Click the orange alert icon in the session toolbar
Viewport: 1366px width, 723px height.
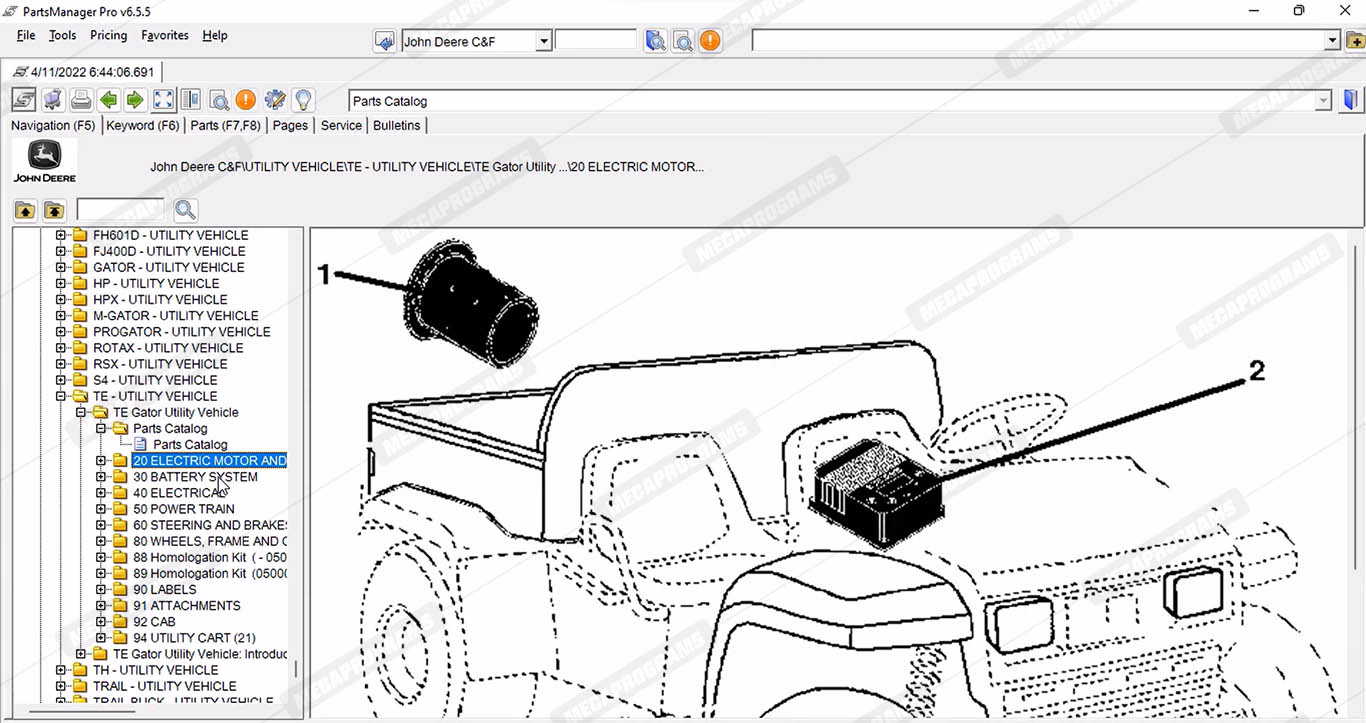246,100
